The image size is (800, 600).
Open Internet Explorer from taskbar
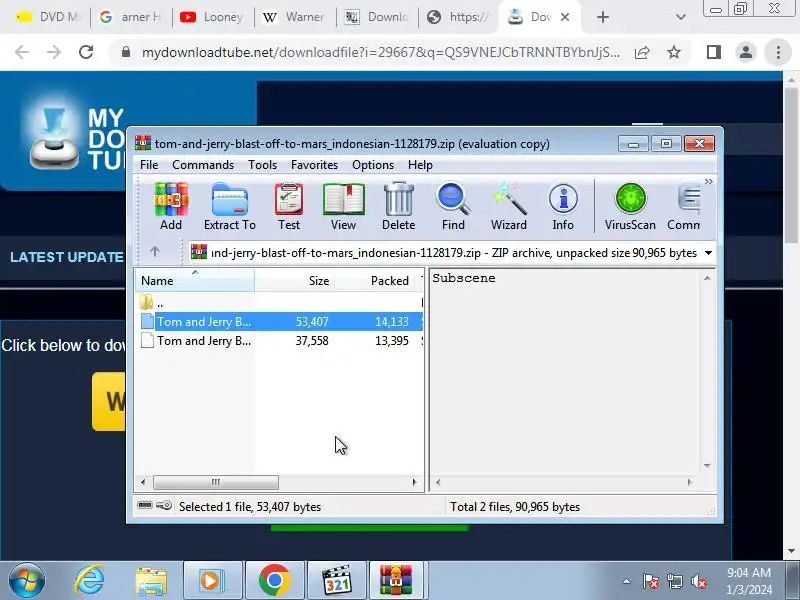[x=89, y=580]
